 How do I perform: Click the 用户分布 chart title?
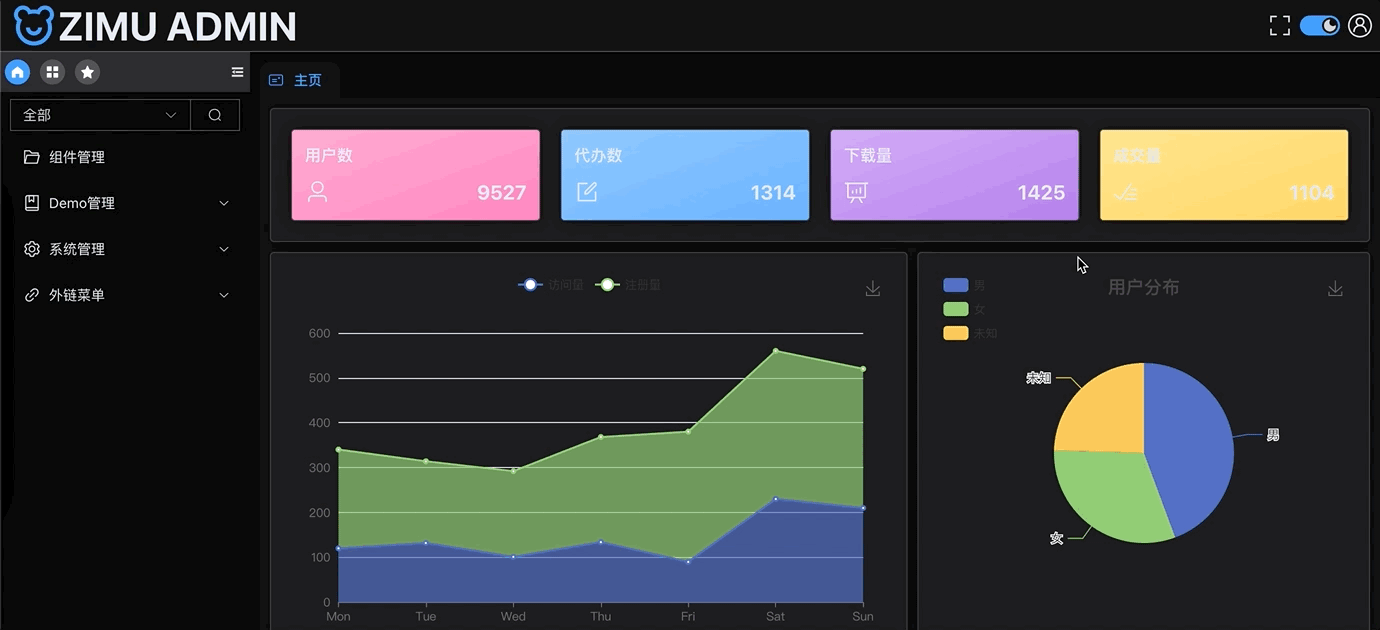tap(1143, 287)
